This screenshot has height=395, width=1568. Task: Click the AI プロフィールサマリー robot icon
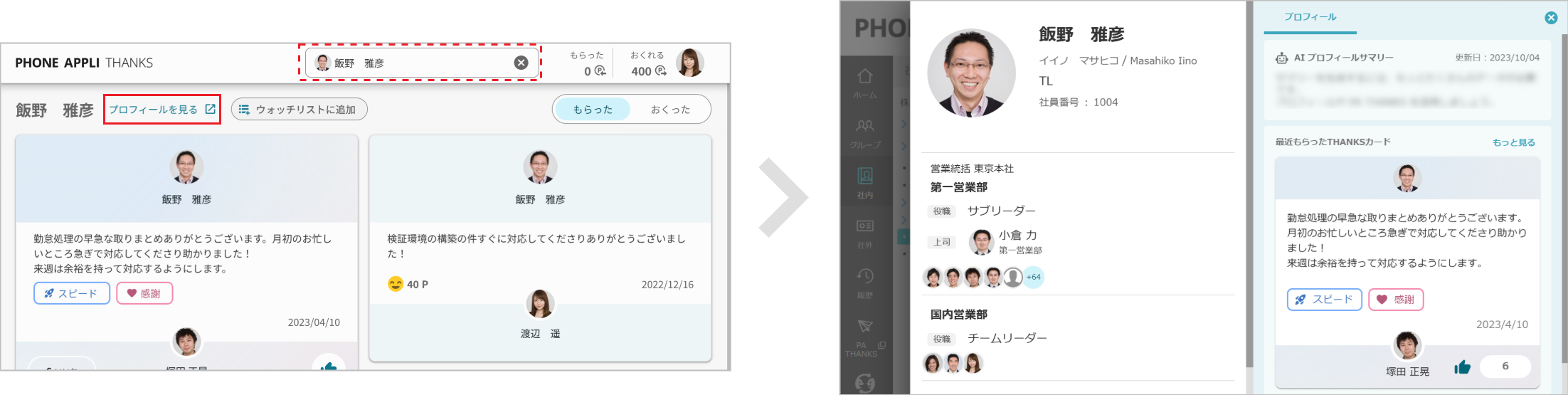click(x=1281, y=58)
